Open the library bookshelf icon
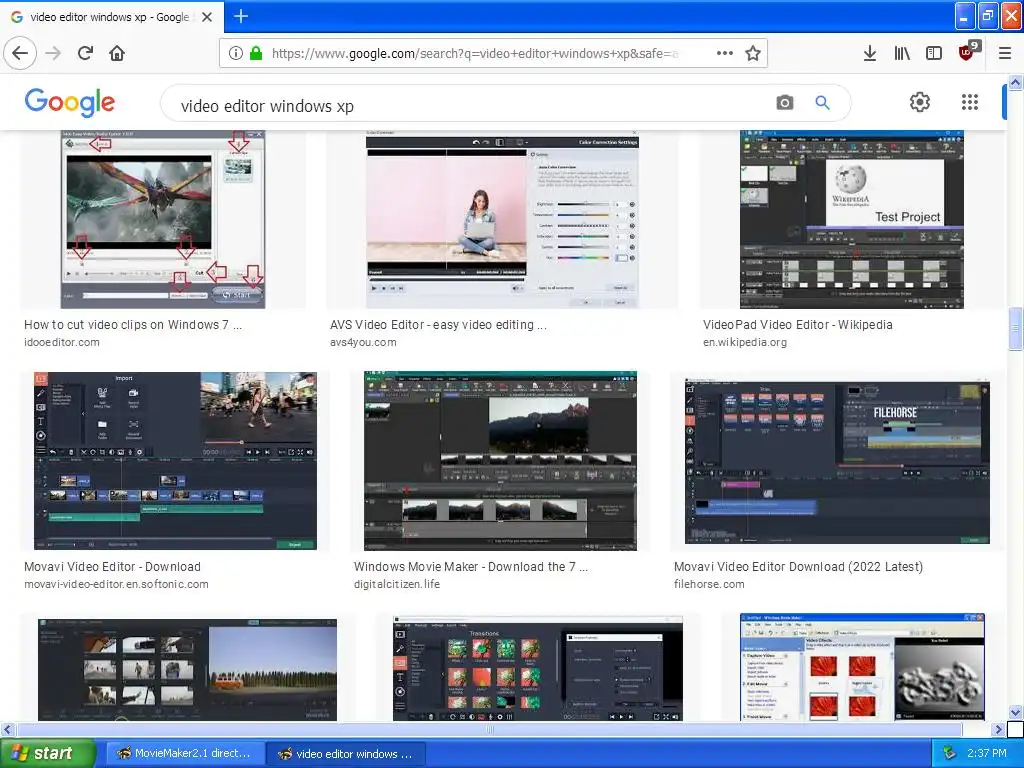 pos(902,54)
